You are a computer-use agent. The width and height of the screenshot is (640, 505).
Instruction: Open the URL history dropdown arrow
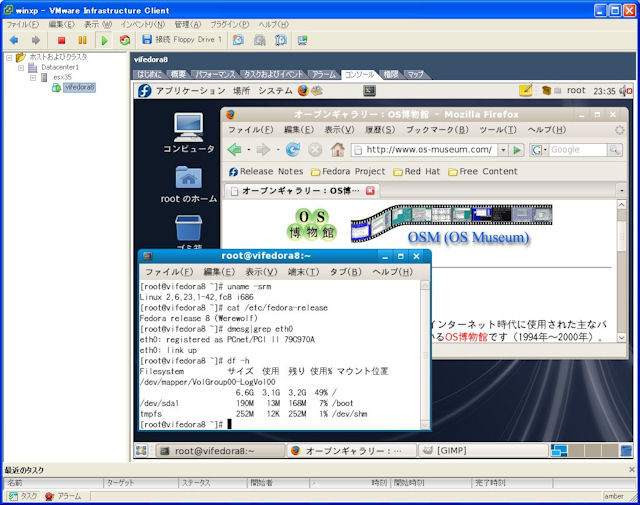pyautogui.click(x=504, y=150)
